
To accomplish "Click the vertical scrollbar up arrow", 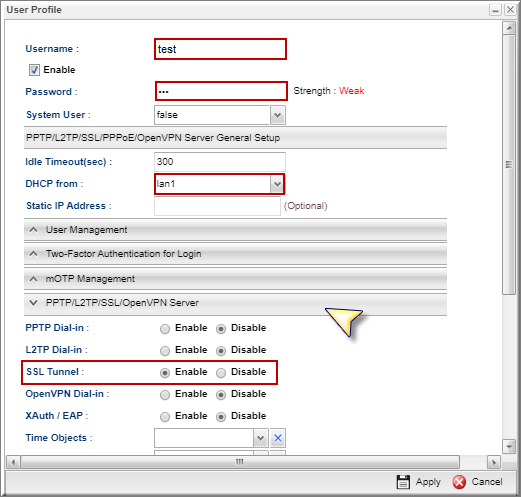I will [x=509, y=28].
